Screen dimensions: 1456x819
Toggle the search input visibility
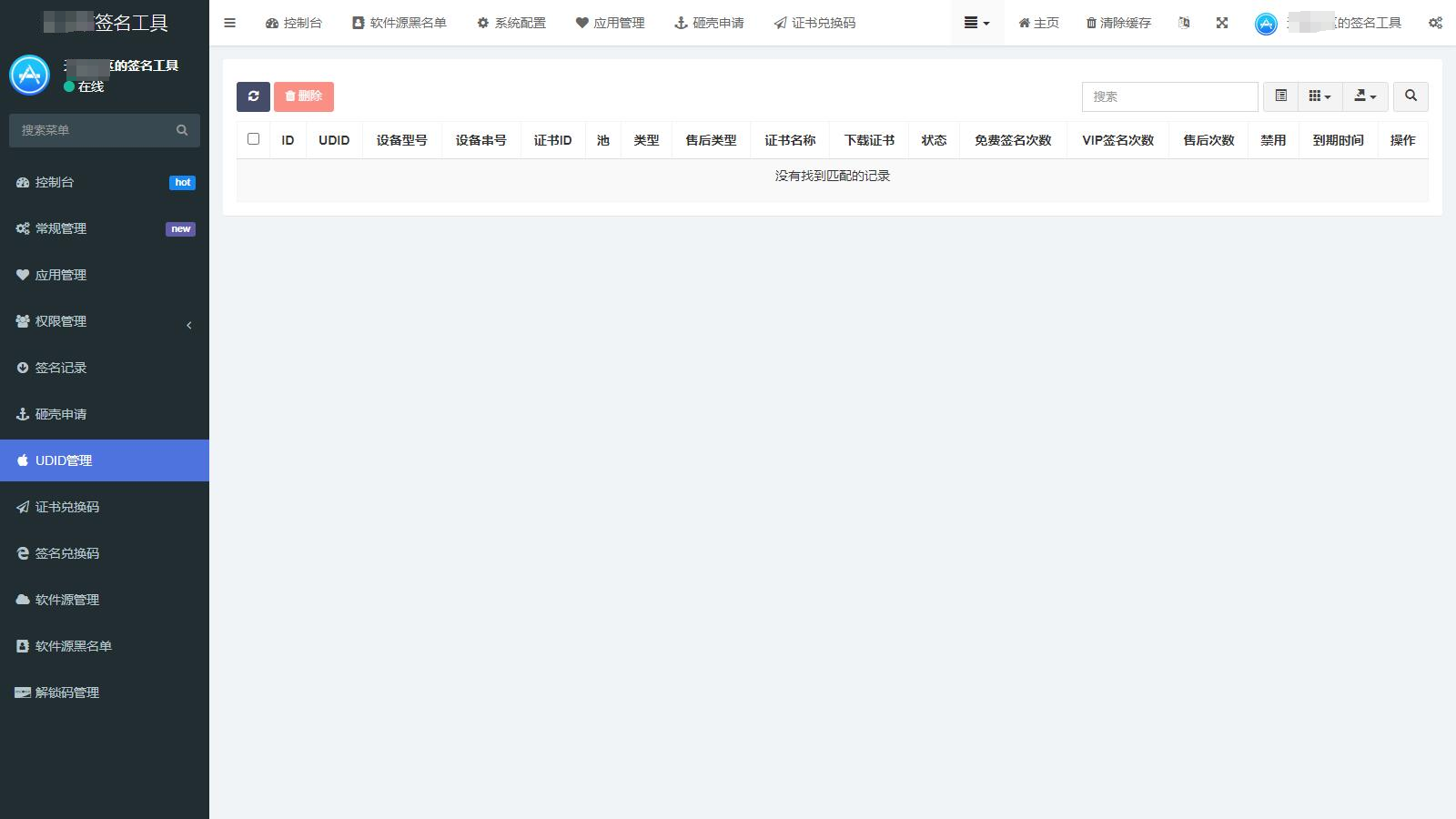(x=1410, y=96)
